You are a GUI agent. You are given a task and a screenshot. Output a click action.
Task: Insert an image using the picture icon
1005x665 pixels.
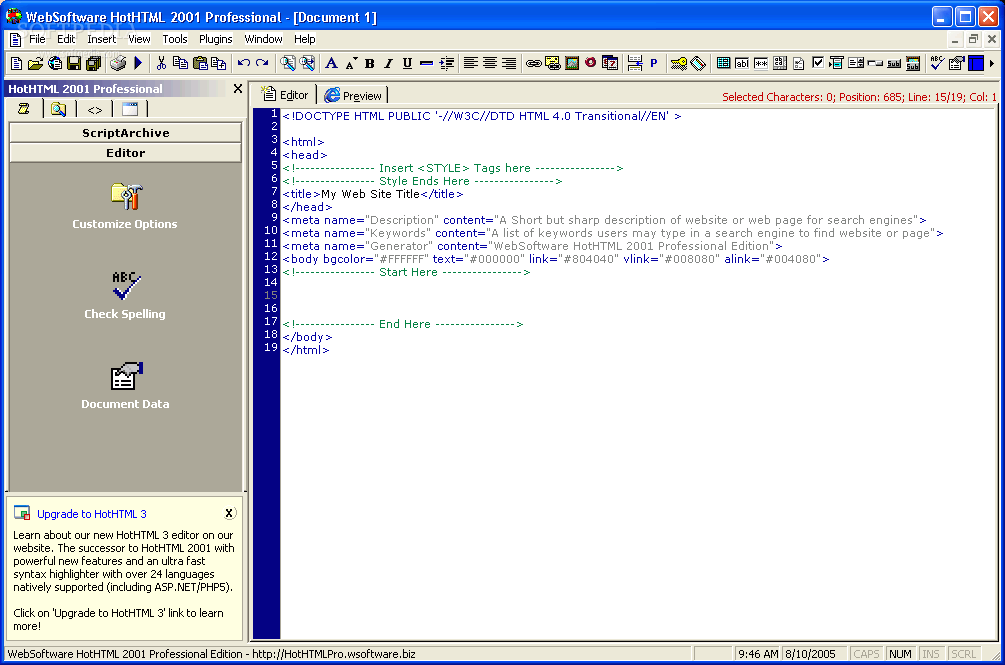[x=572, y=63]
